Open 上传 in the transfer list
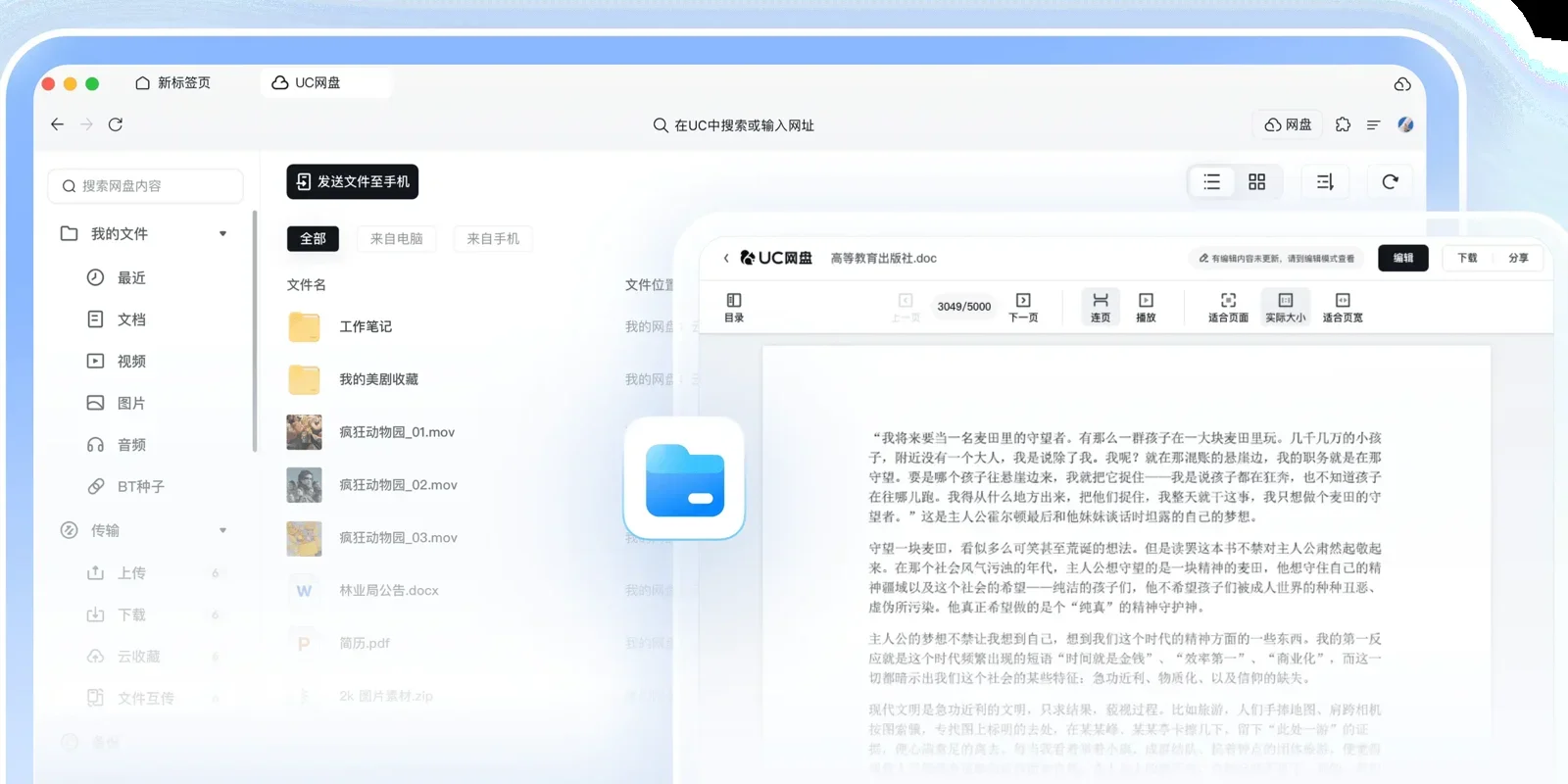Viewport: 1568px width, 784px height. point(117,573)
